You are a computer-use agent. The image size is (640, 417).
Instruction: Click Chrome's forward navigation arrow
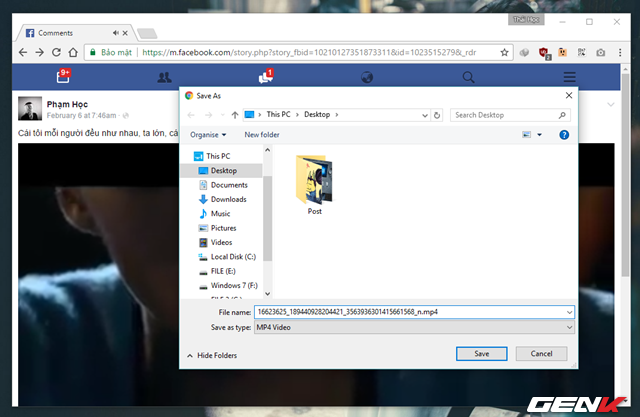[x=40, y=52]
